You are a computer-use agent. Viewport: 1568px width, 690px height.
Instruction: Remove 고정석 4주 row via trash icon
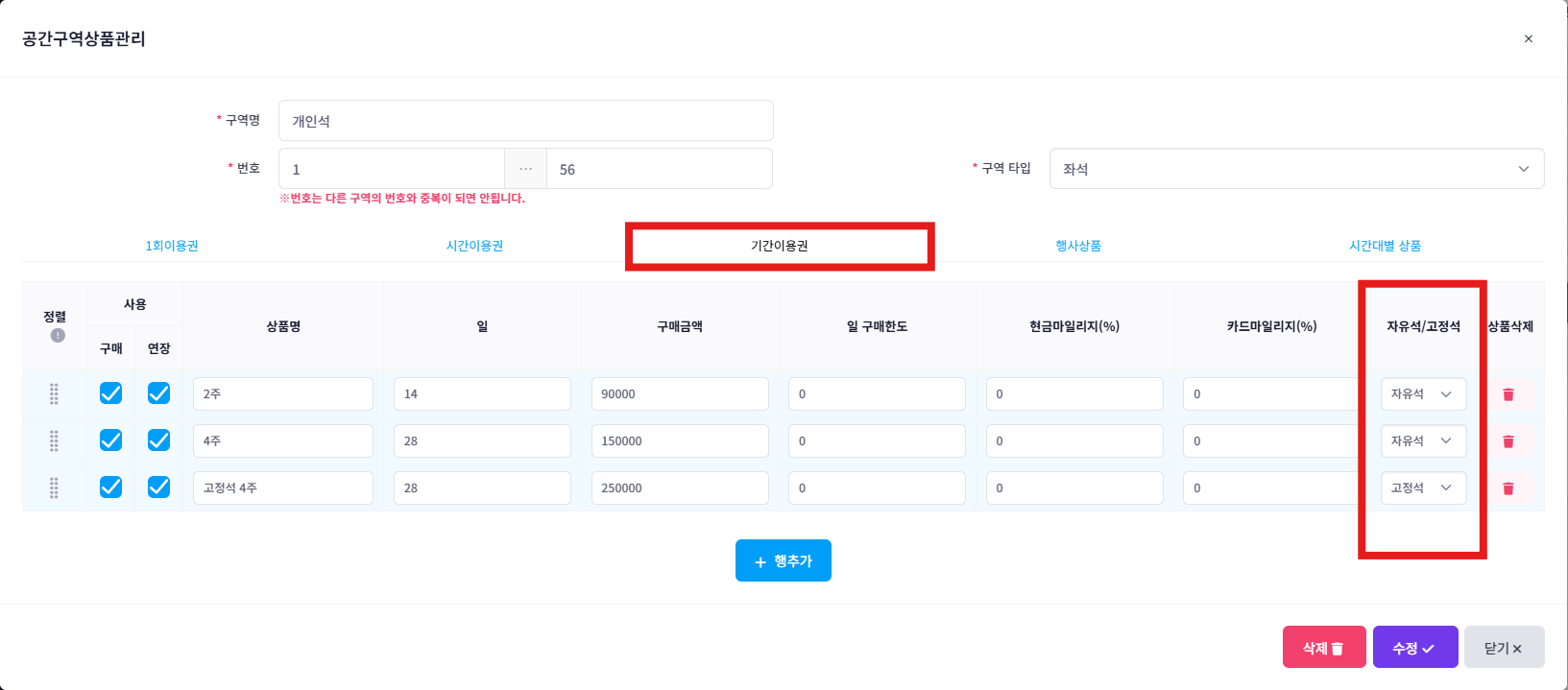click(1508, 488)
